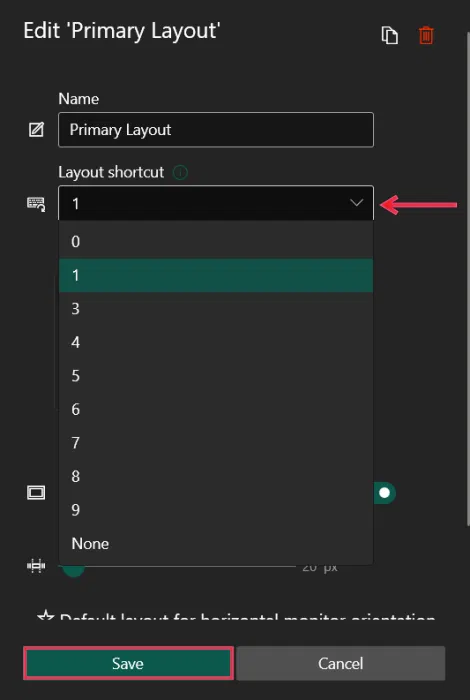The height and width of the screenshot is (700, 470).
Task: Save the layout changes
Action: 128,663
